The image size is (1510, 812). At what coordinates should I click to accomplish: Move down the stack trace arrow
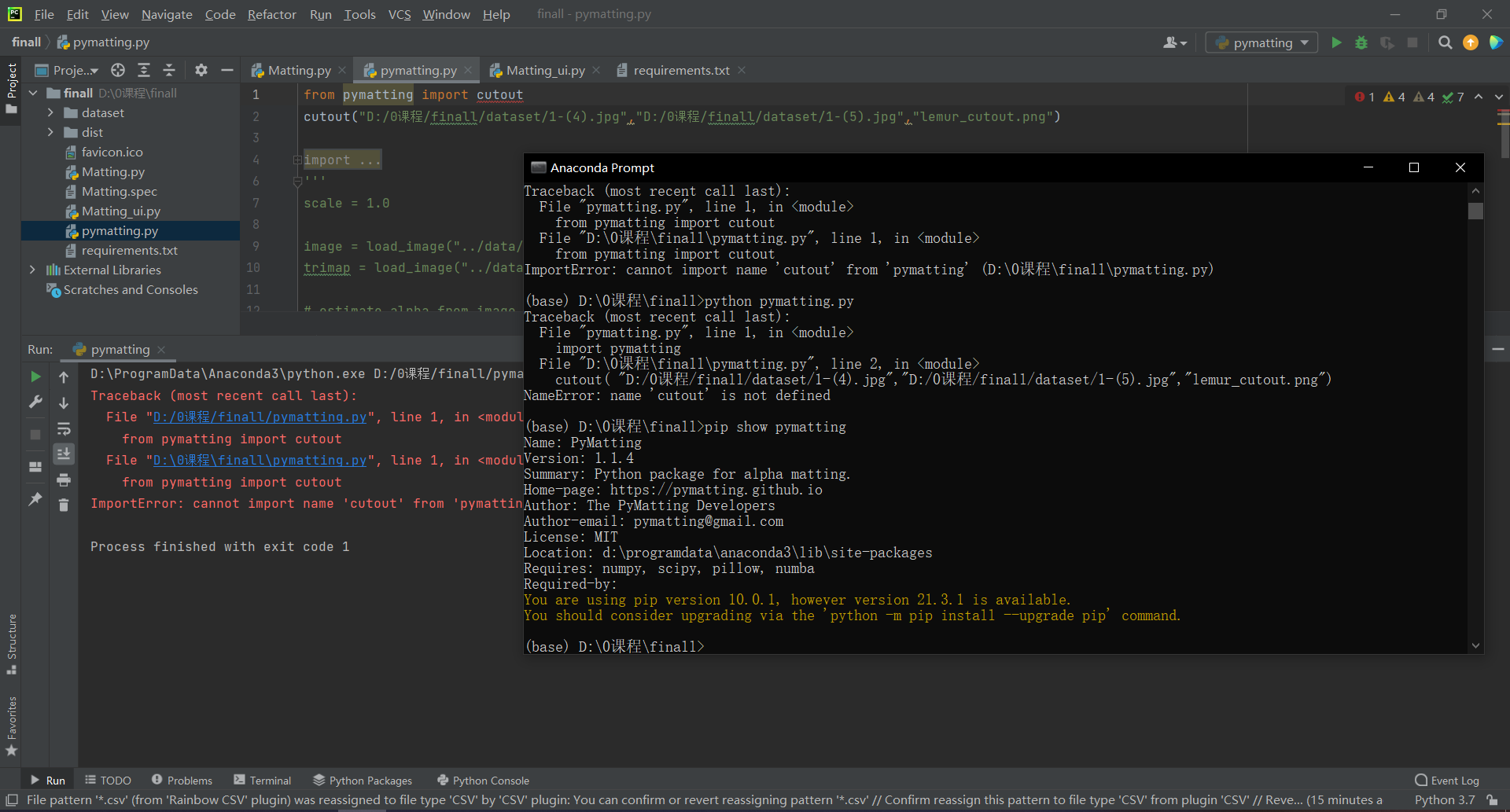point(64,402)
